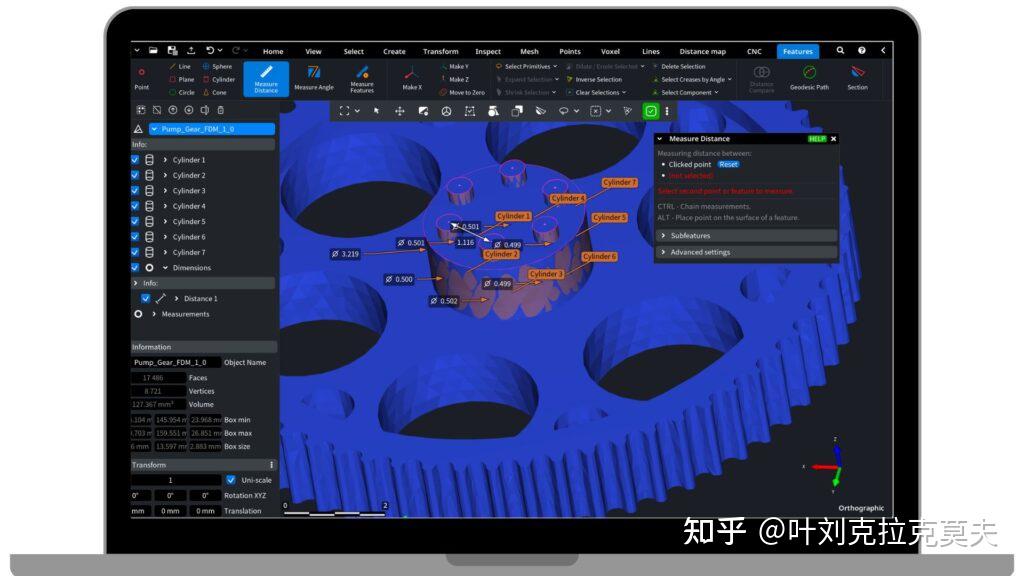The height and width of the screenshot is (576, 1024).
Task: Click the Sphere feature button in ribbon
Action: pyautogui.click(x=217, y=67)
